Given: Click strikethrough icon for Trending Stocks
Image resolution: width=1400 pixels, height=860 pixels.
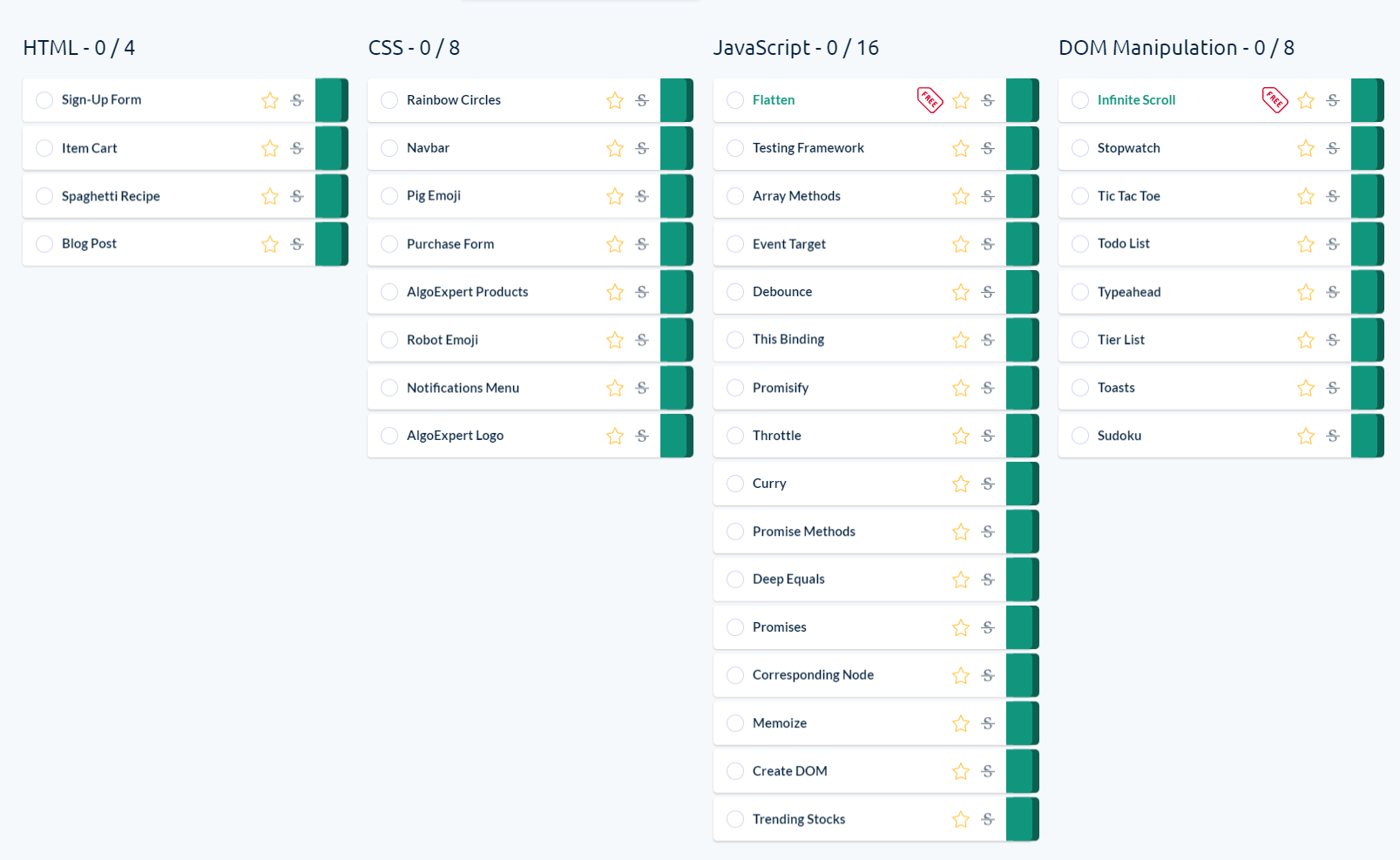Looking at the screenshot, I should [x=988, y=819].
